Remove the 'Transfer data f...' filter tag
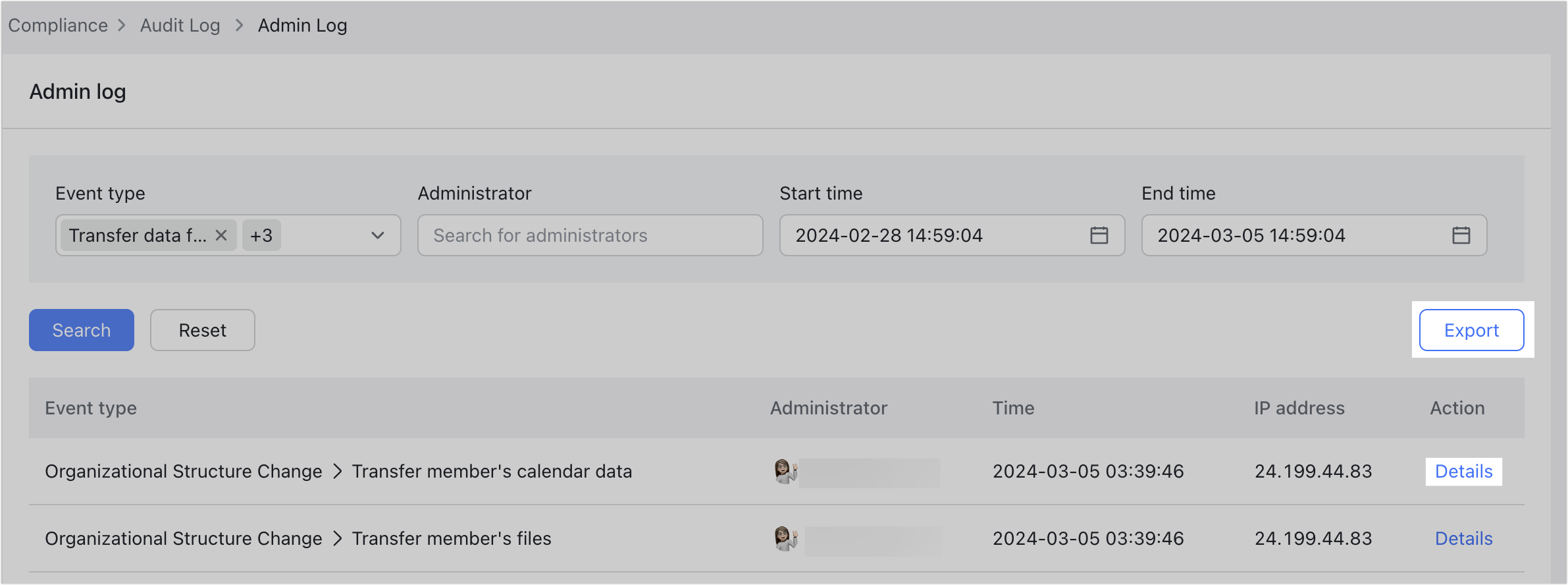 coord(221,235)
